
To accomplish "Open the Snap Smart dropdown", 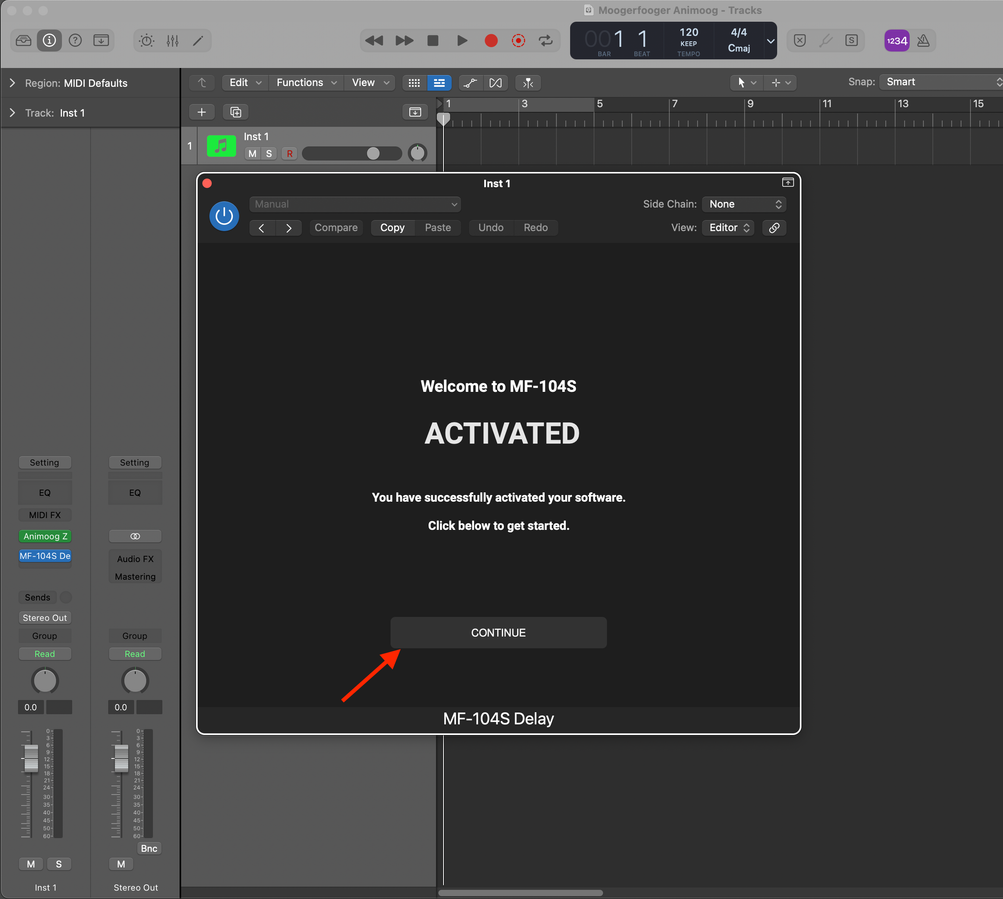I will coord(942,82).
